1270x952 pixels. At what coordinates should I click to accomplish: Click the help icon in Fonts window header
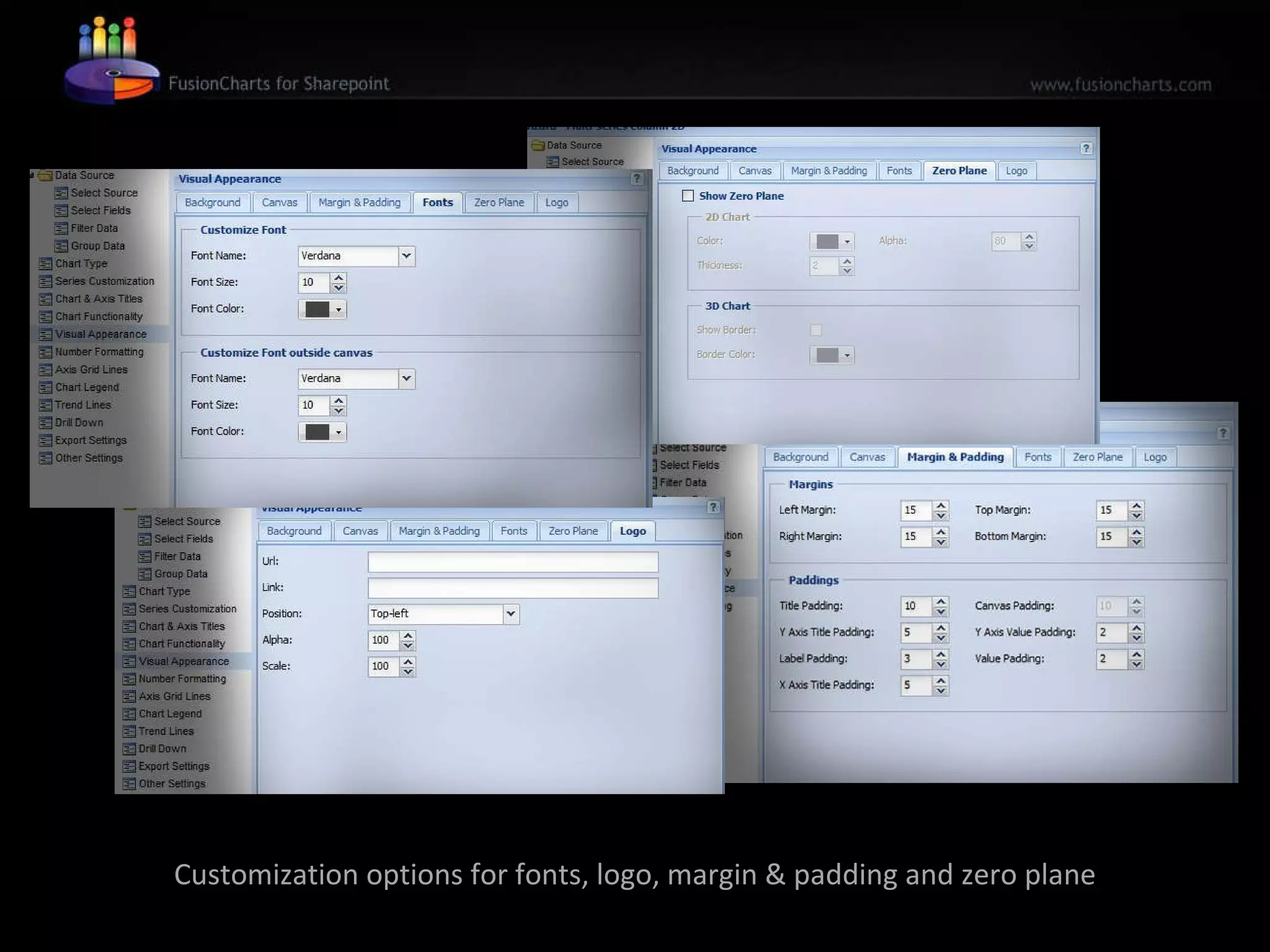[636, 178]
